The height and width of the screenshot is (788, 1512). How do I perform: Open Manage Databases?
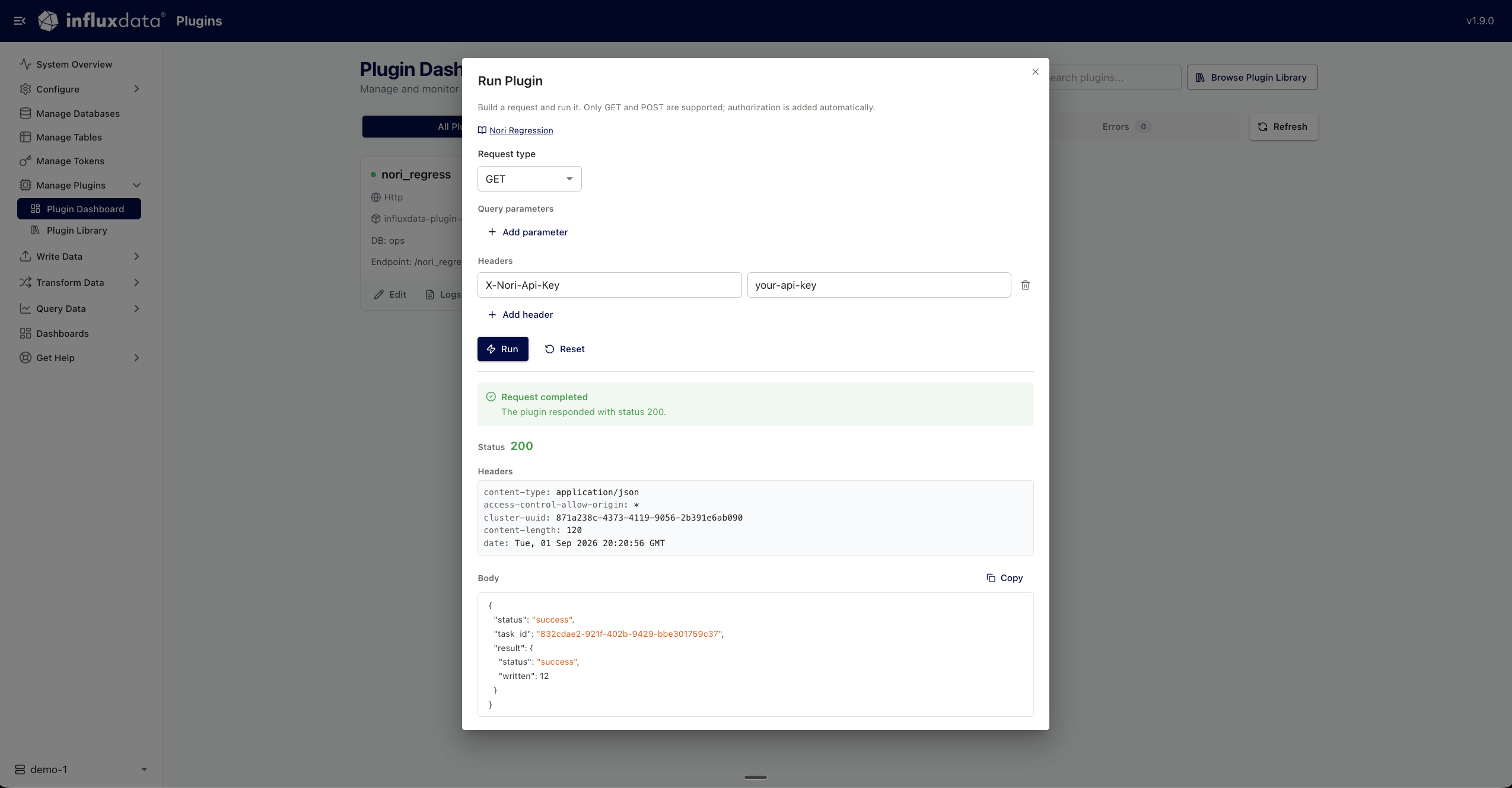coord(78,113)
